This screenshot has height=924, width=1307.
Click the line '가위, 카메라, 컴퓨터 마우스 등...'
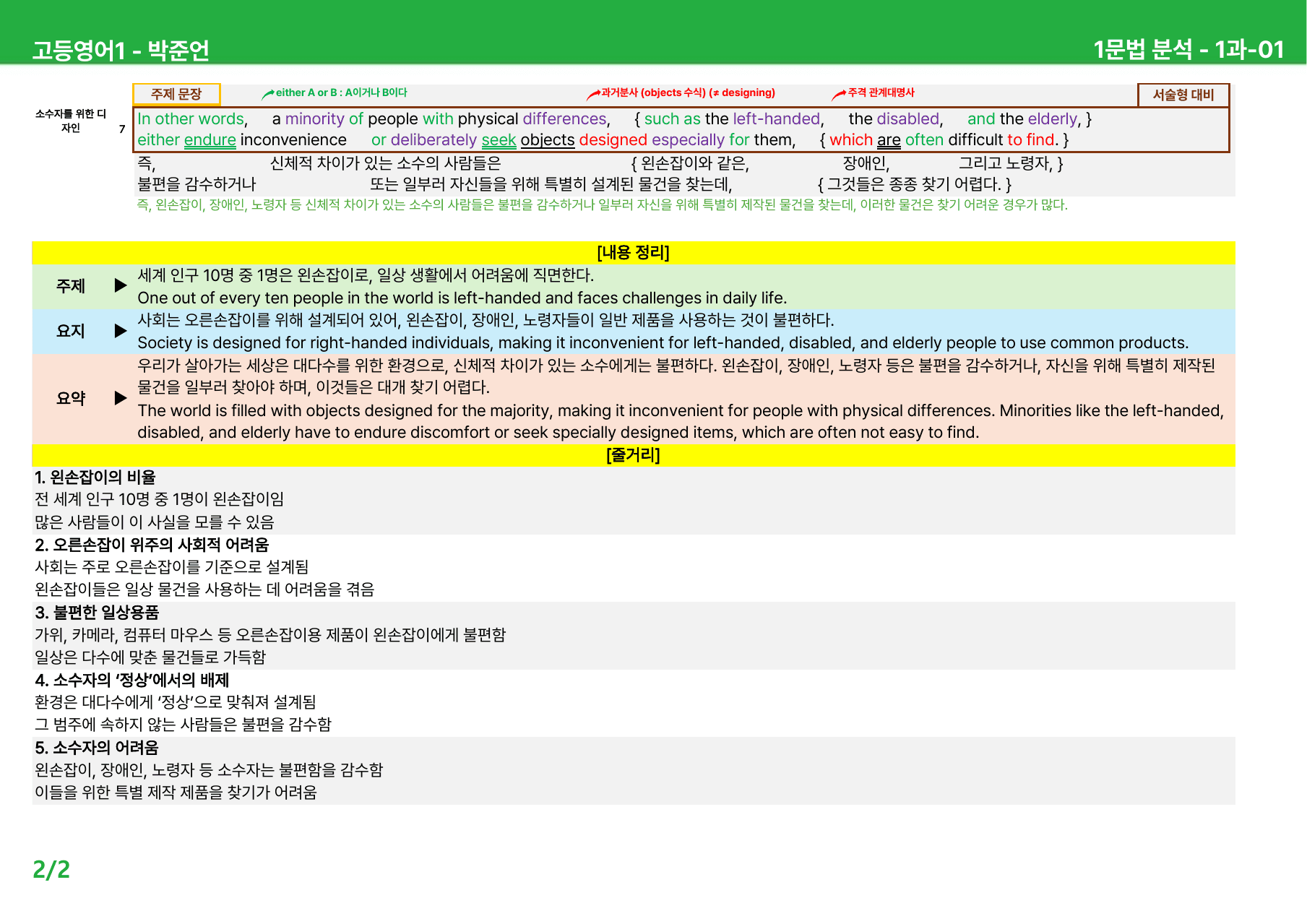tap(270, 635)
